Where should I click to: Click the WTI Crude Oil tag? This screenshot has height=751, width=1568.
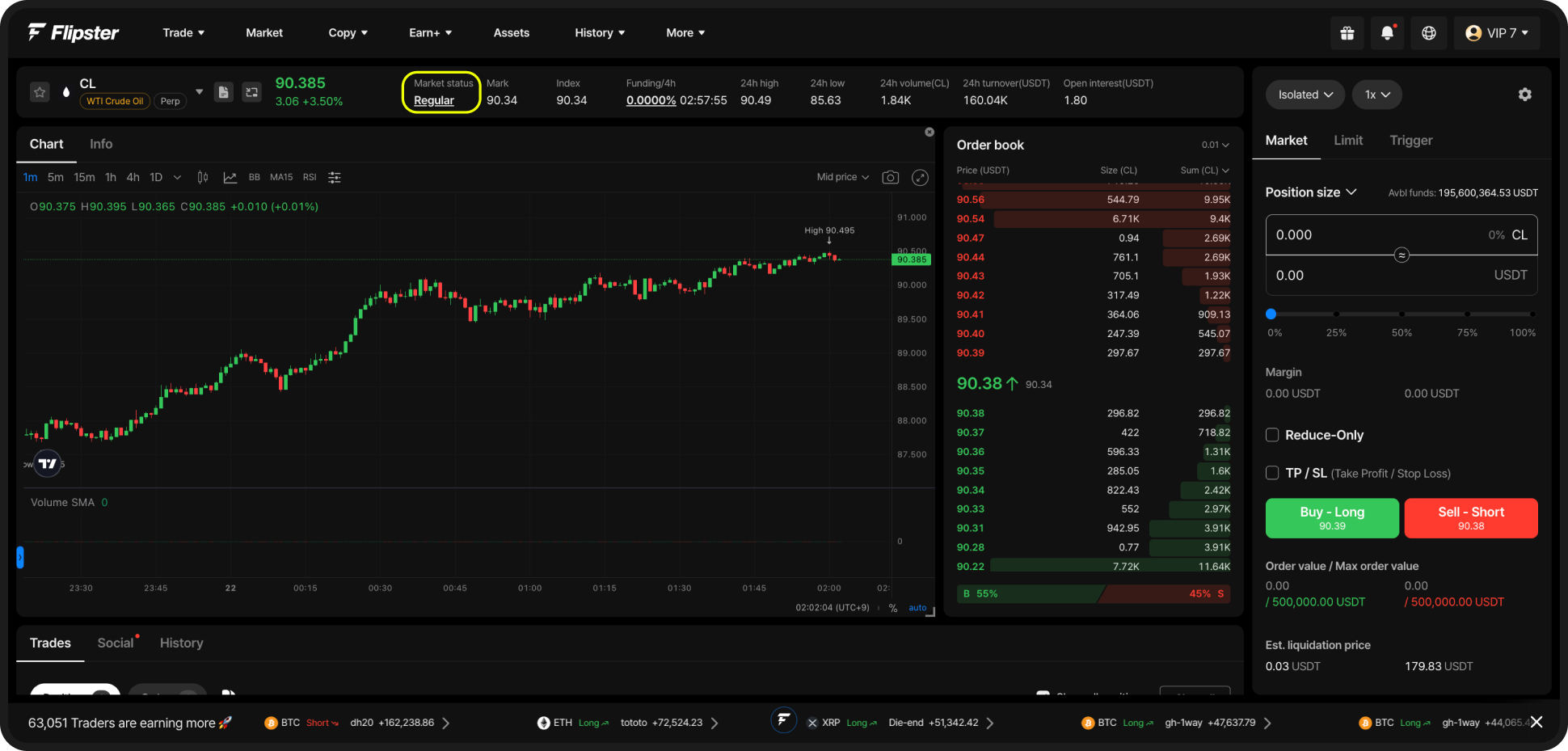115,101
